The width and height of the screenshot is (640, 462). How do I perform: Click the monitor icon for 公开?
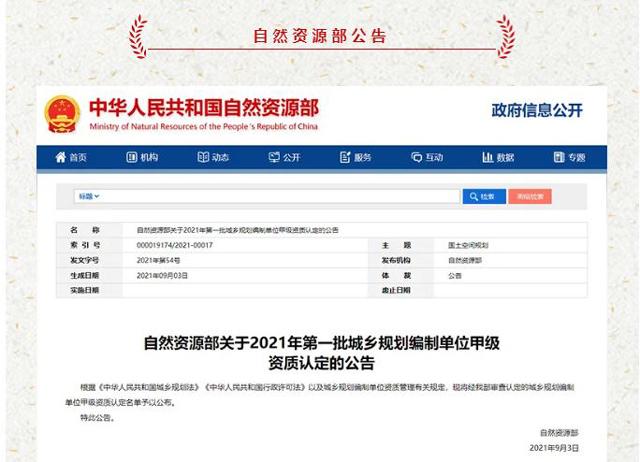point(274,158)
